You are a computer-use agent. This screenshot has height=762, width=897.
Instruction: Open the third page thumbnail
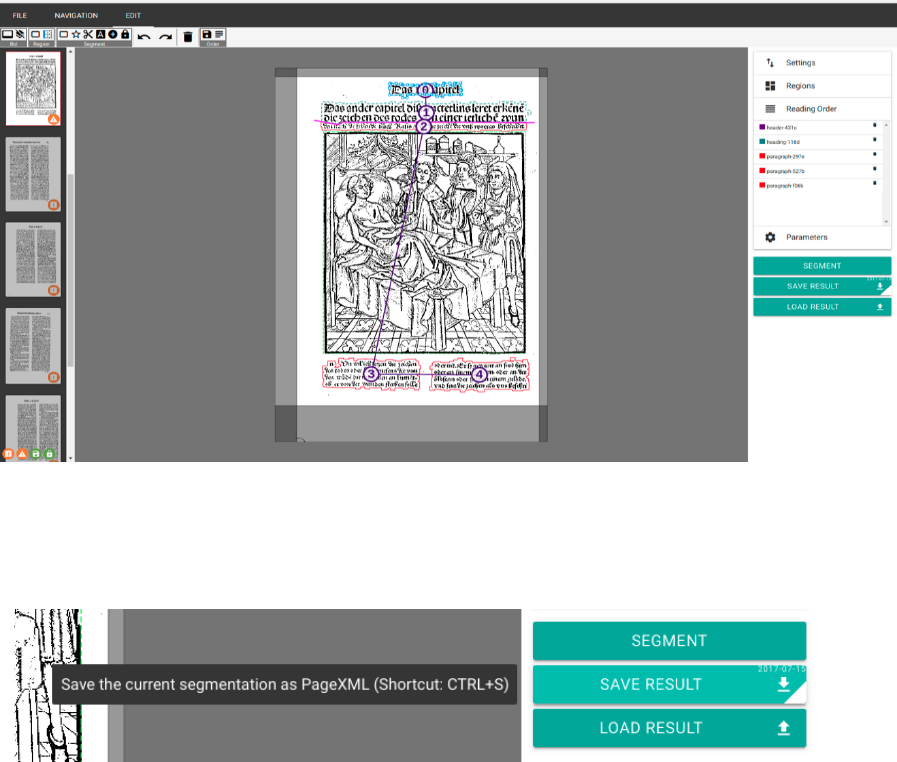click(33, 260)
